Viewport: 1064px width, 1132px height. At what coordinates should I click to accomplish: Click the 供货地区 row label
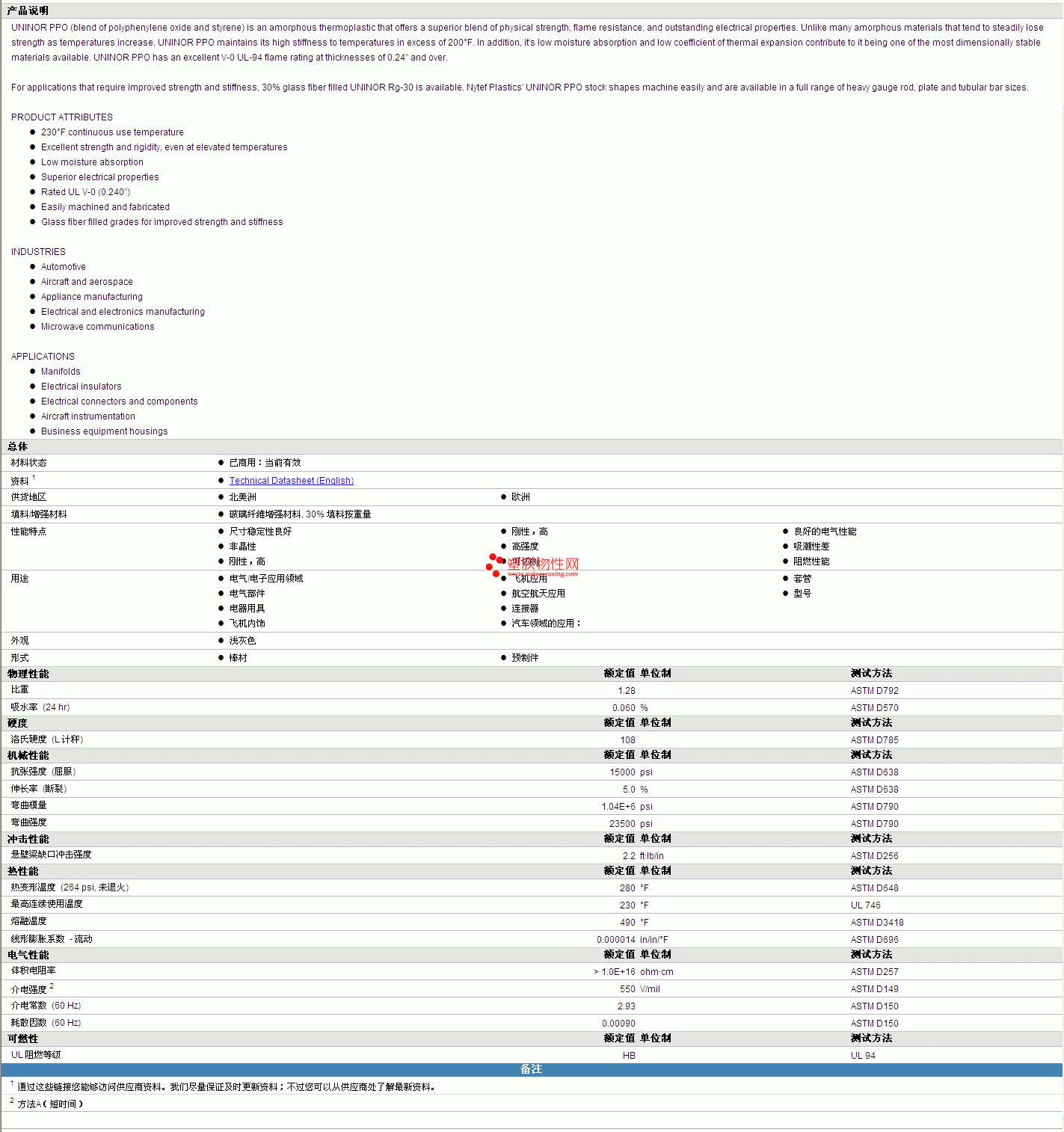(x=28, y=497)
